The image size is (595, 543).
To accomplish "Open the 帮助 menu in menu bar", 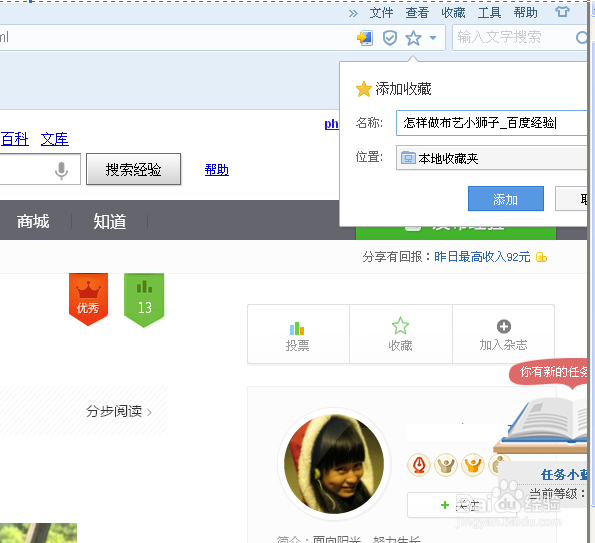I will pyautogui.click(x=526, y=13).
